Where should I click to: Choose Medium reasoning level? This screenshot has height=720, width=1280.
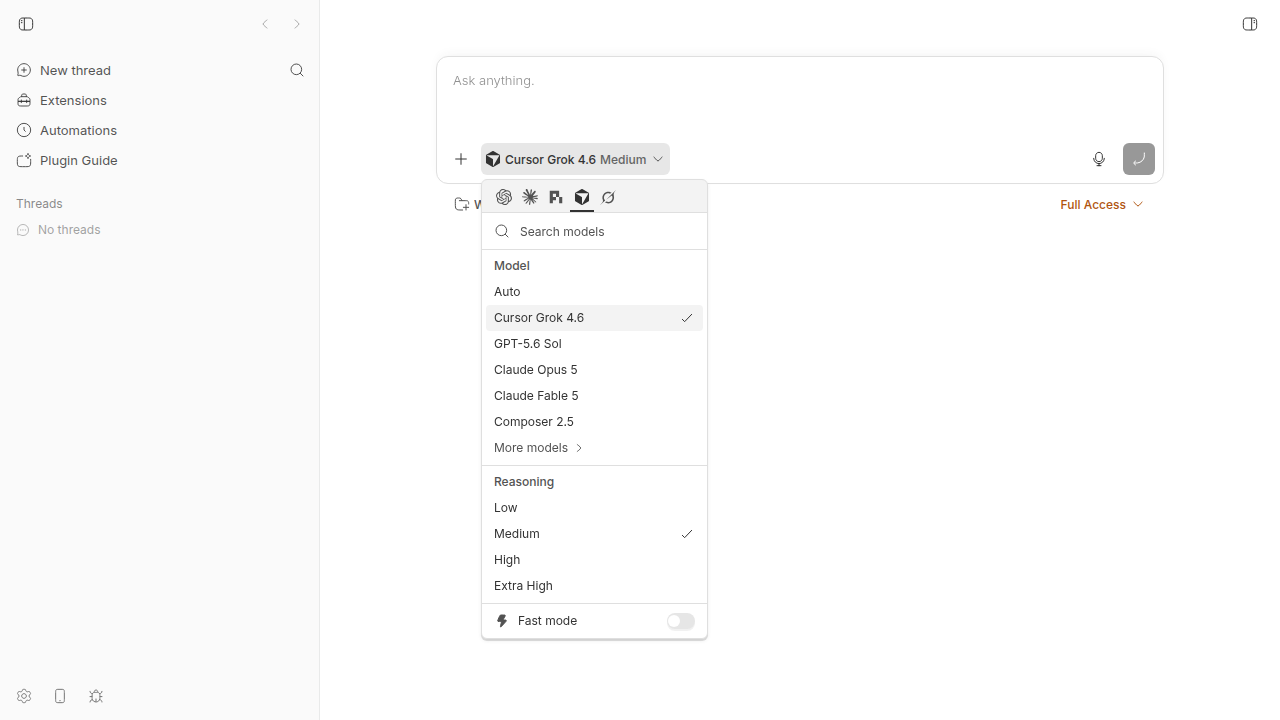[x=594, y=534]
